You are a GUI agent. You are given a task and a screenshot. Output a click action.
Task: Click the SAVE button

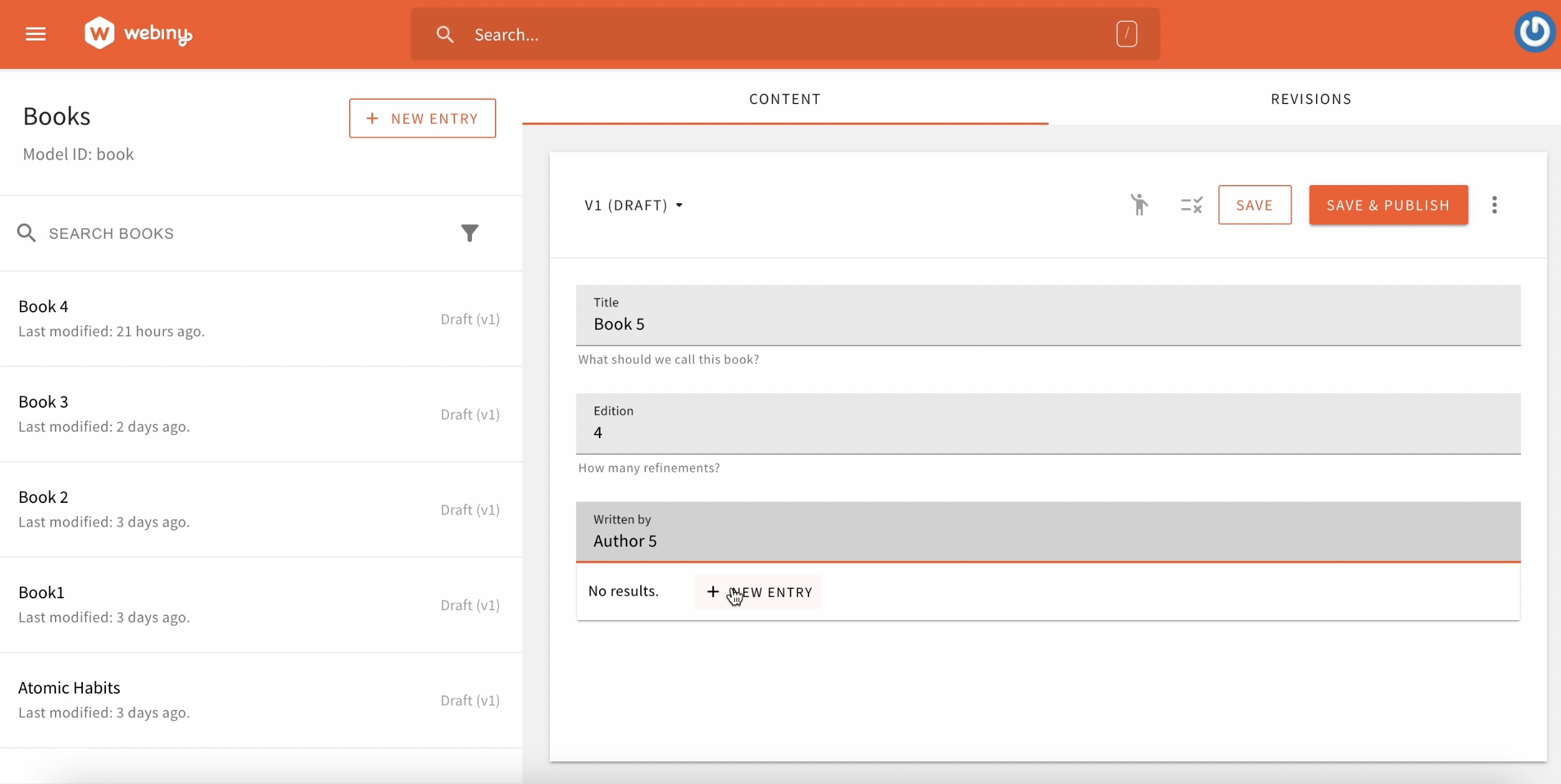tap(1254, 204)
